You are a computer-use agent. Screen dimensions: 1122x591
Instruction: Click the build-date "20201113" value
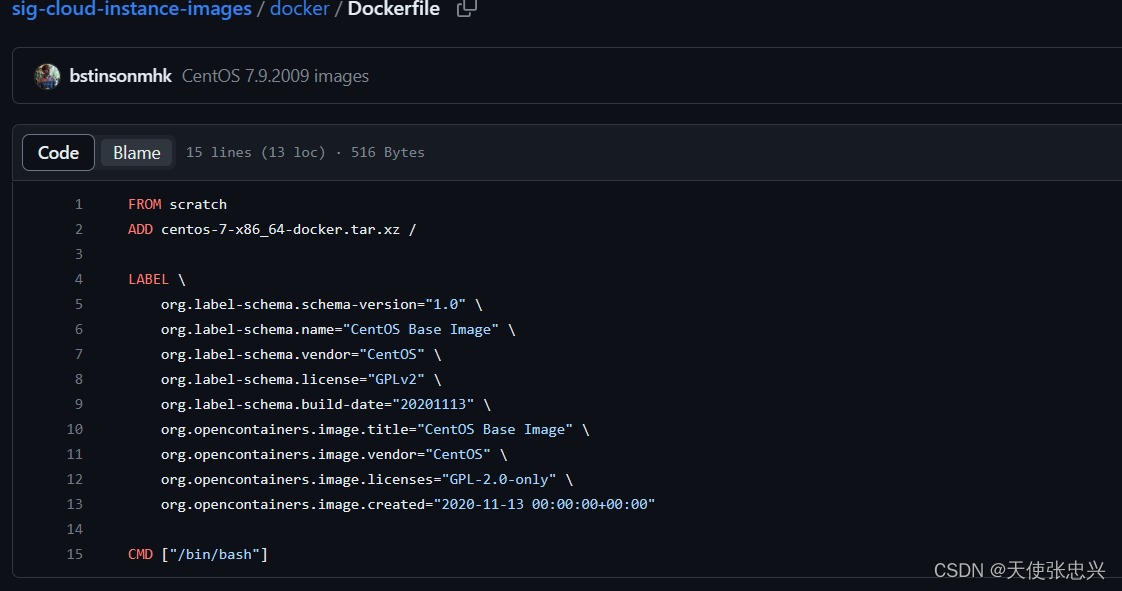[x=433, y=405]
